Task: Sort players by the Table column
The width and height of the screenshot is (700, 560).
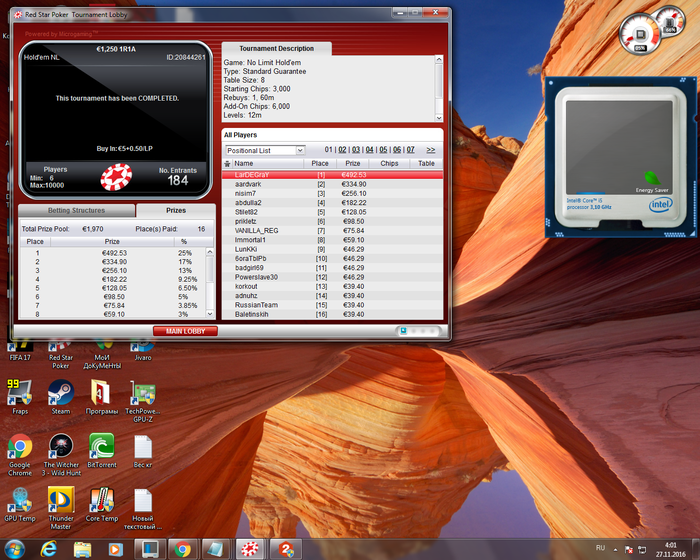Action: pos(426,163)
